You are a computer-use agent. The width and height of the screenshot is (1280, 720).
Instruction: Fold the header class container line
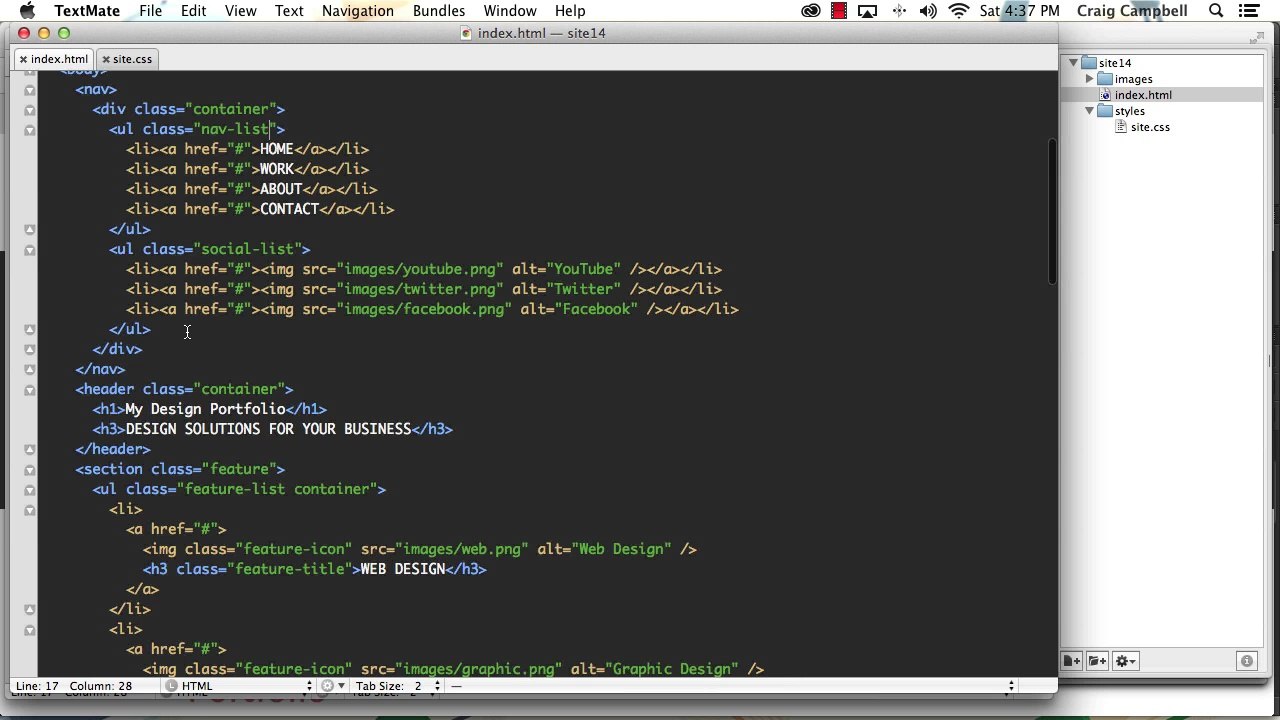[29, 389]
